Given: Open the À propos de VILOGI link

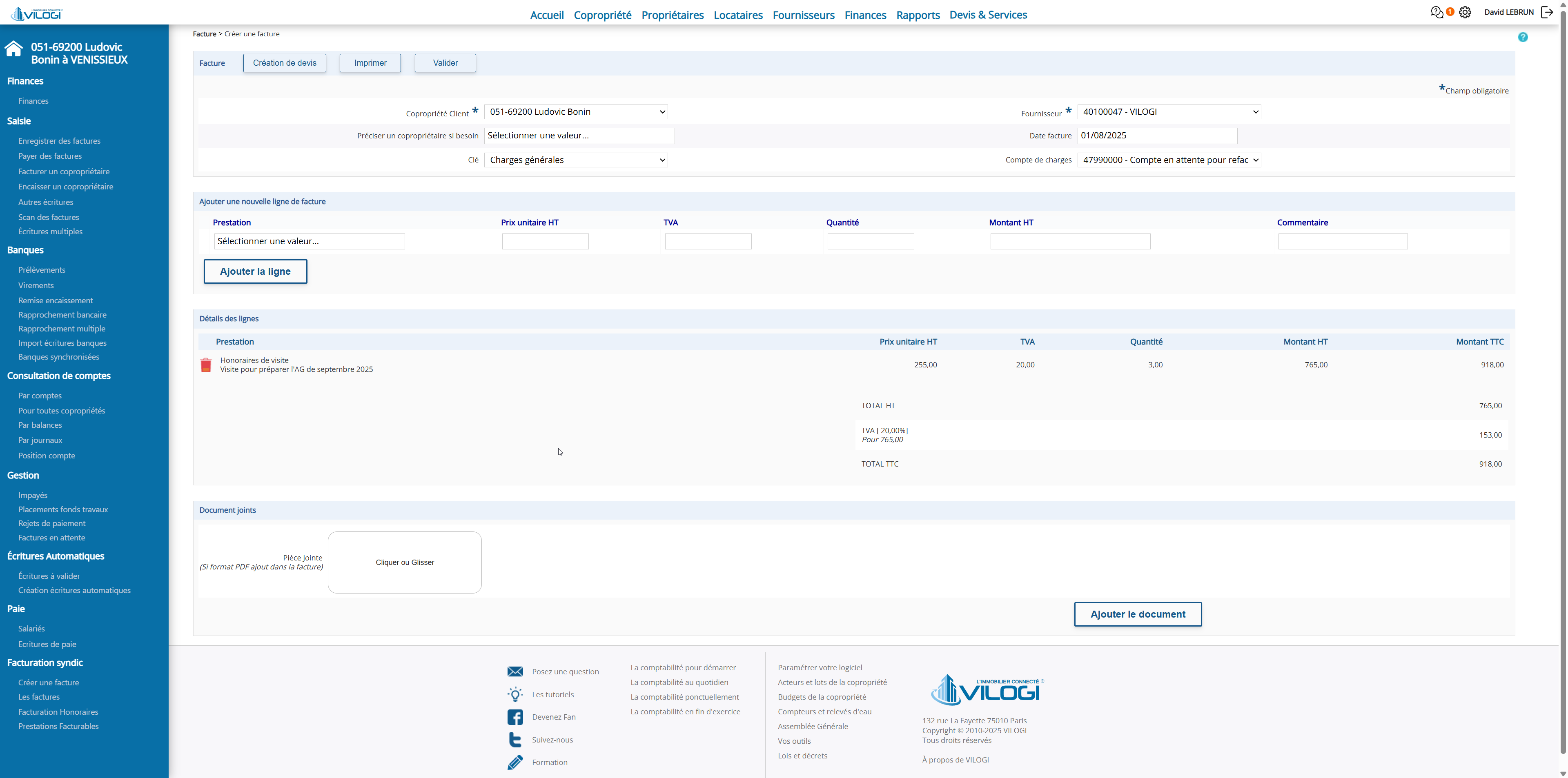Looking at the screenshot, I should point(955,760).
